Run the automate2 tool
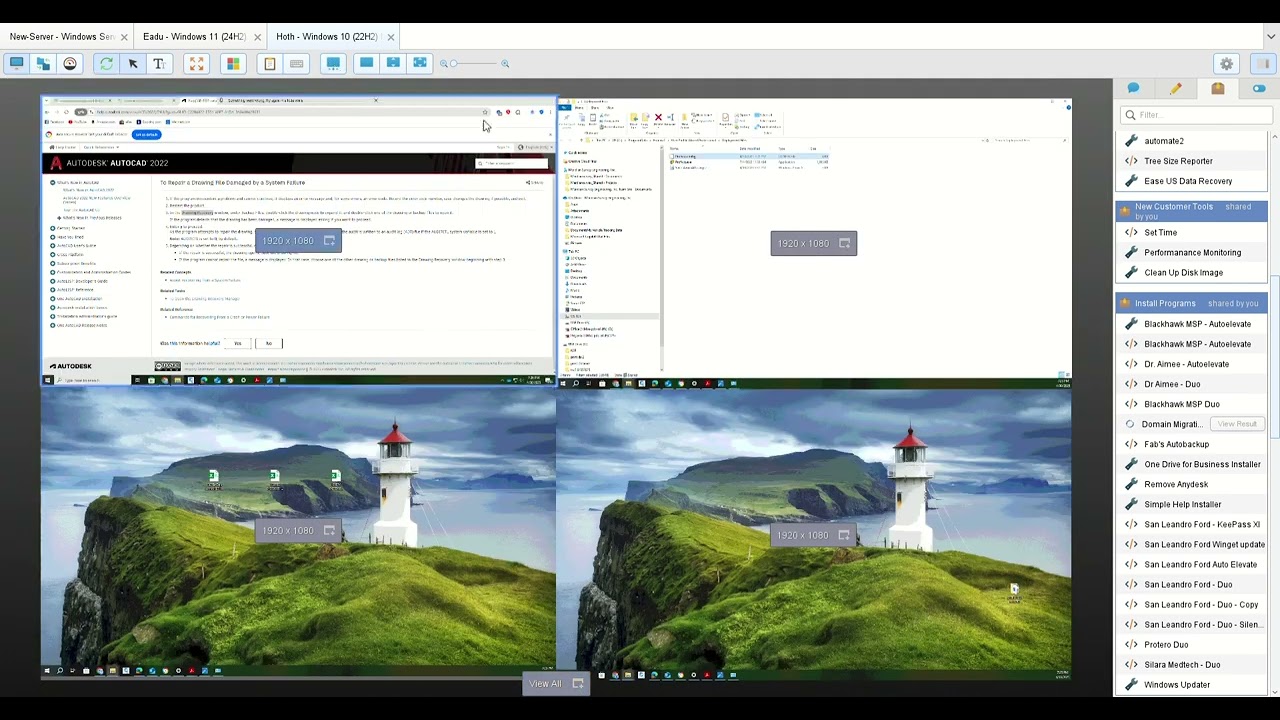 point(1192,141)
